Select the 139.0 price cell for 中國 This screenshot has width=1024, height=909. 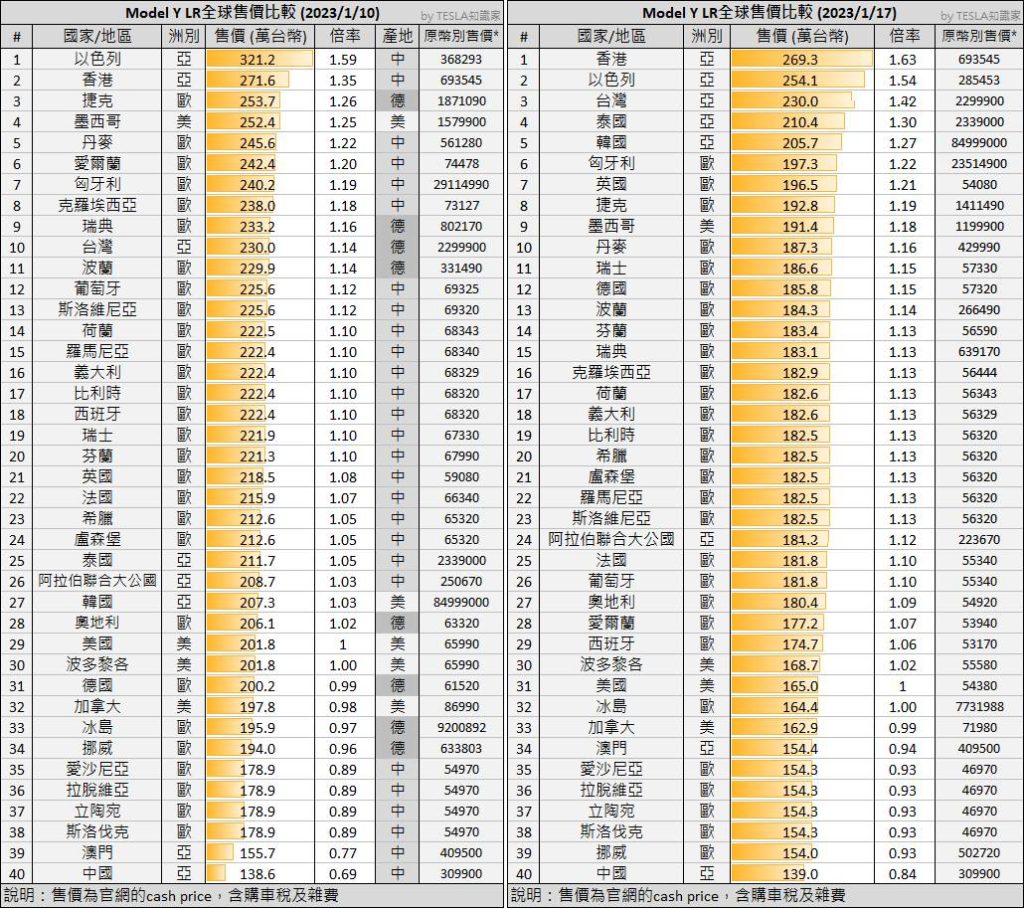[800, 873]
